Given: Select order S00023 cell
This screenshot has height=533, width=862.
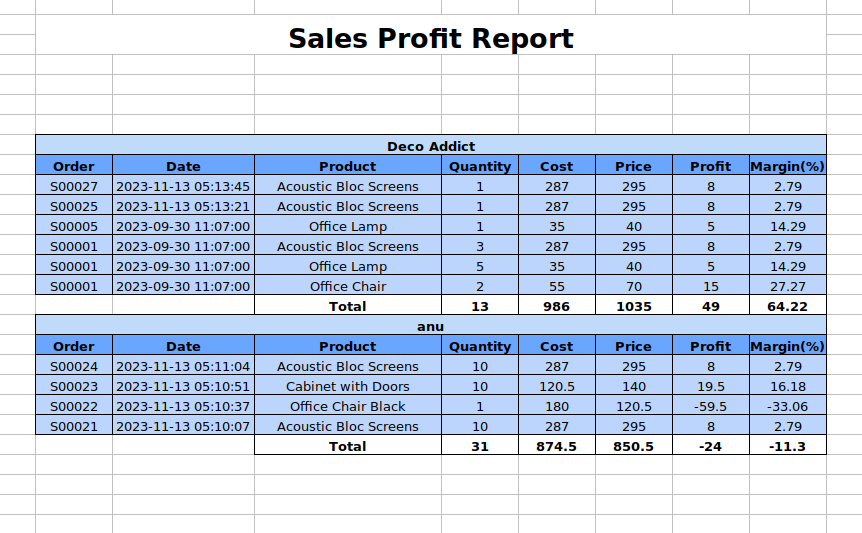Looking at the screenshot, I should pos(74,386).
